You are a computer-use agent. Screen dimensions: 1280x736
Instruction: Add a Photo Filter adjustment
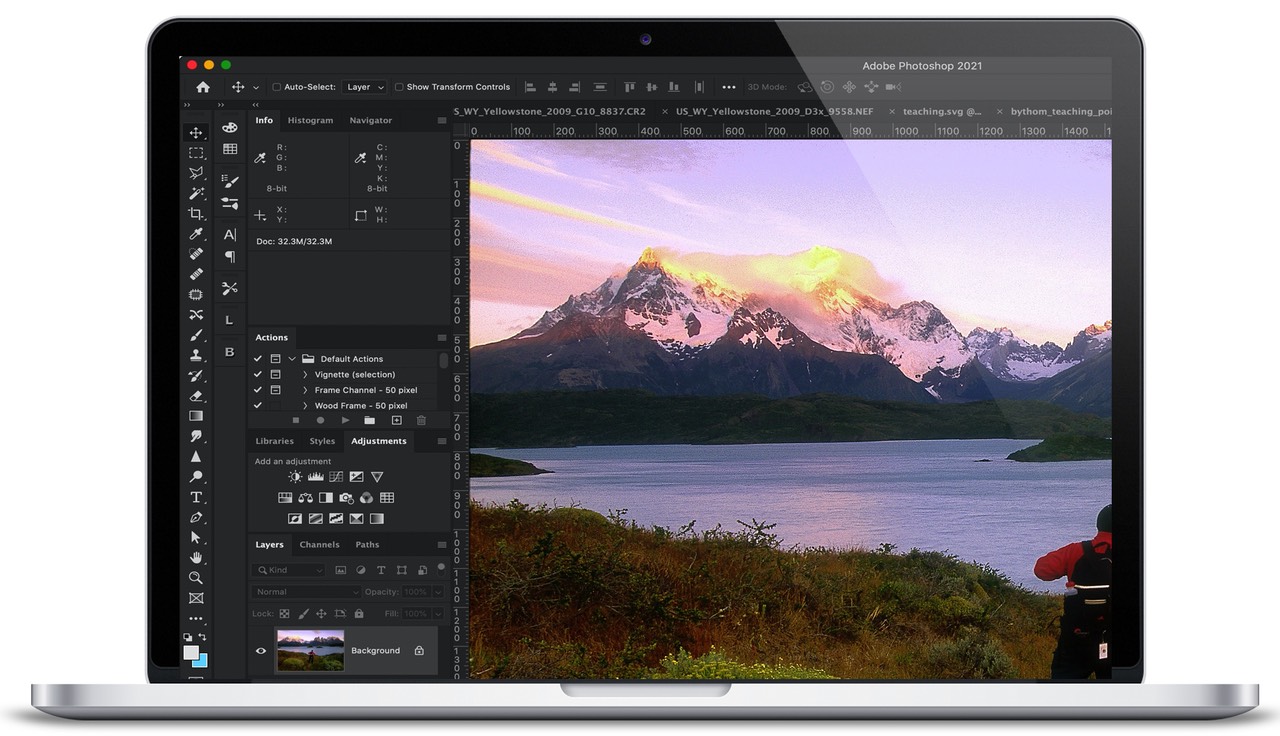pyautogui.click(x=346, y=498)
